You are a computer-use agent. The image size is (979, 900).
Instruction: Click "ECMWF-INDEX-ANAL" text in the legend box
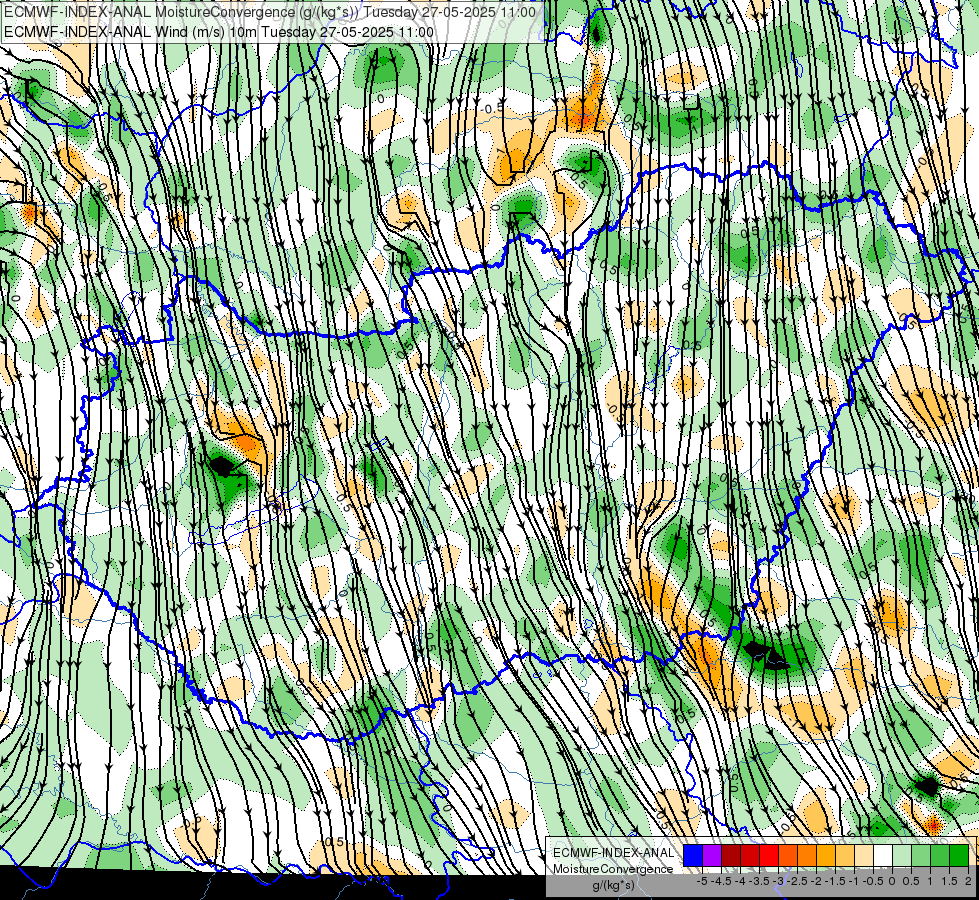pyautogui.click(x=614, y=853)
